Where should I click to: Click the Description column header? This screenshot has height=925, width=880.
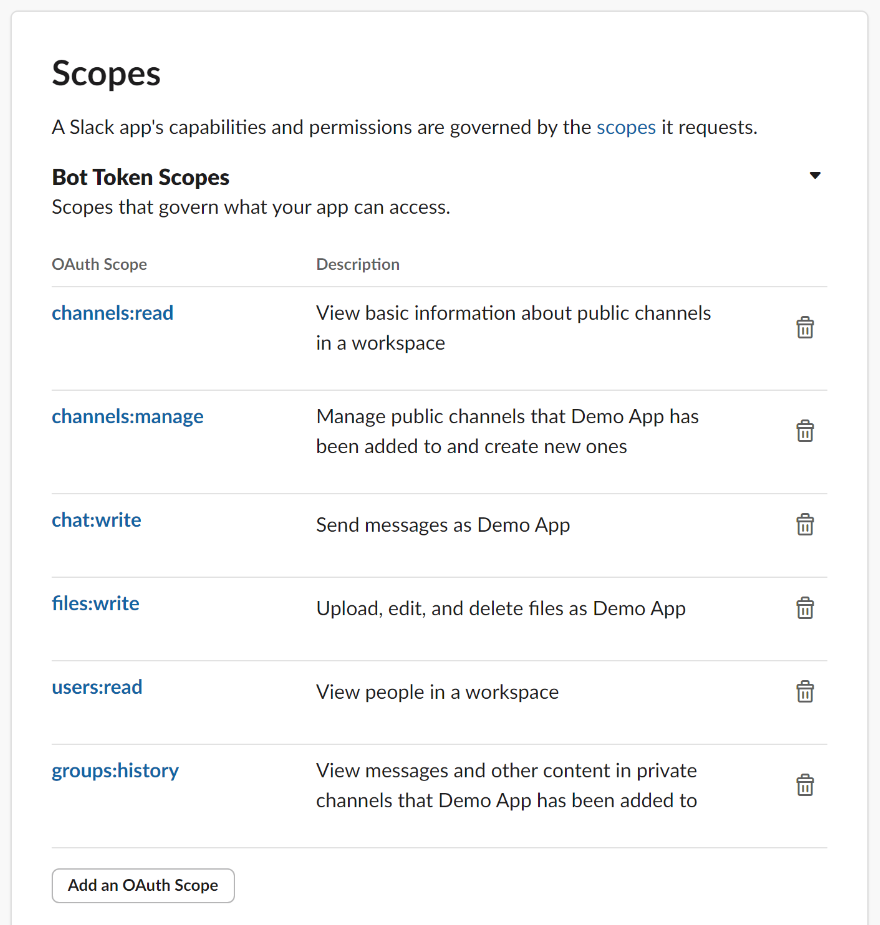[x=357, y=264]
